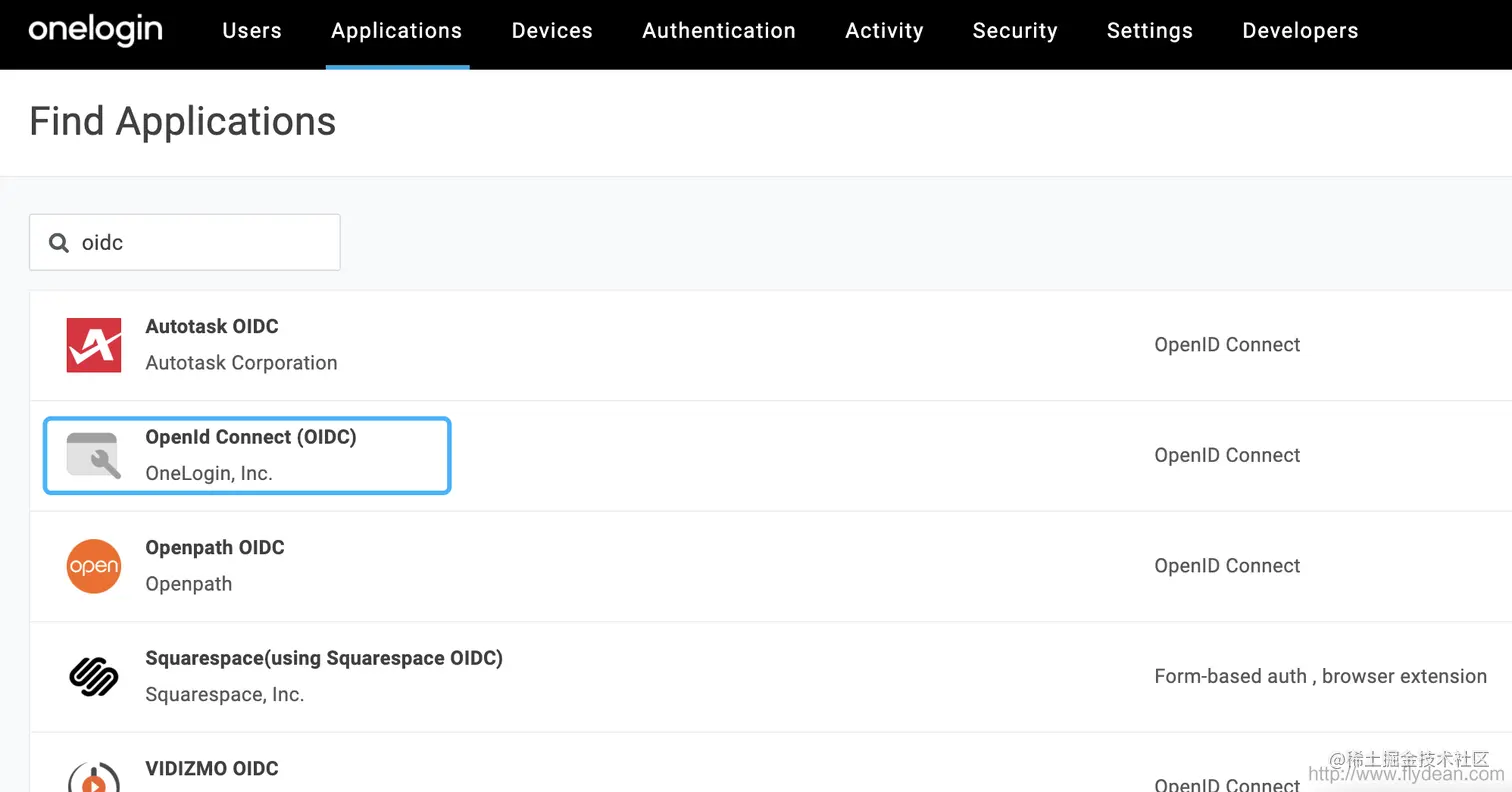
Task: Open the Authentication menu
Action: [719, 31]
